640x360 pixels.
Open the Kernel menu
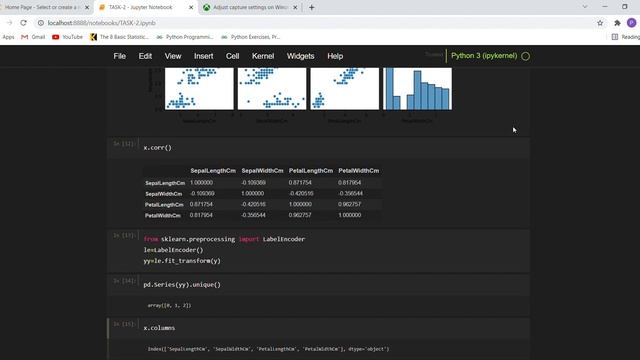(263, 56)
